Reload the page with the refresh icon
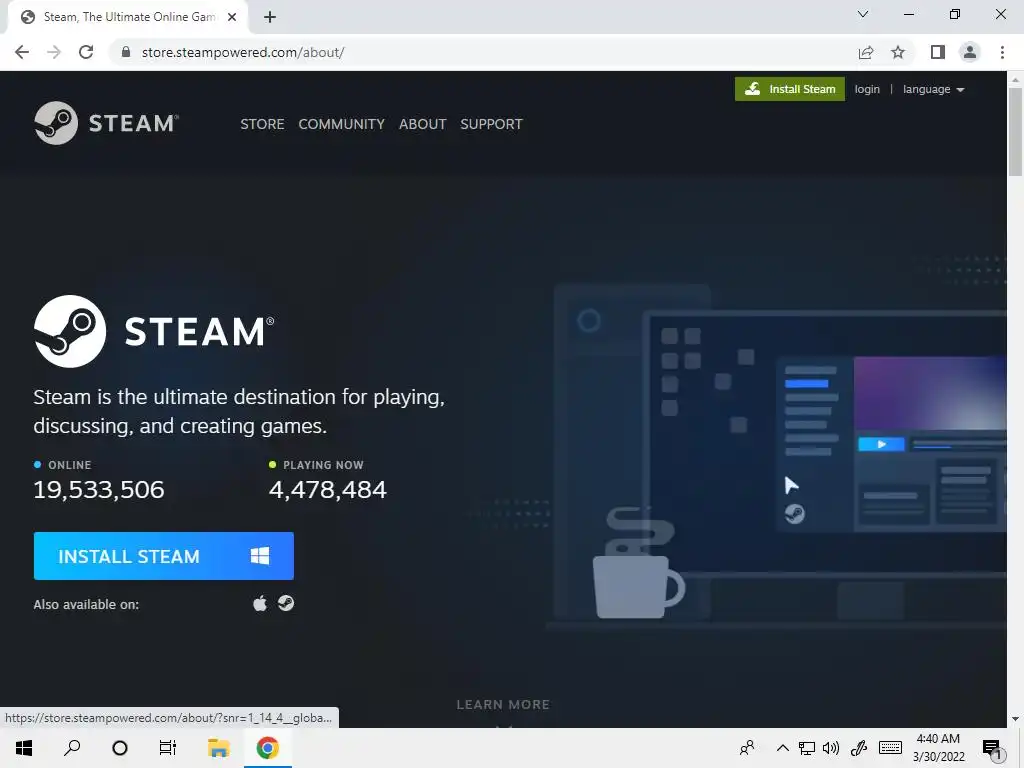The height and width of the screenshot is (768, 1024). click(x=86, y=52)
